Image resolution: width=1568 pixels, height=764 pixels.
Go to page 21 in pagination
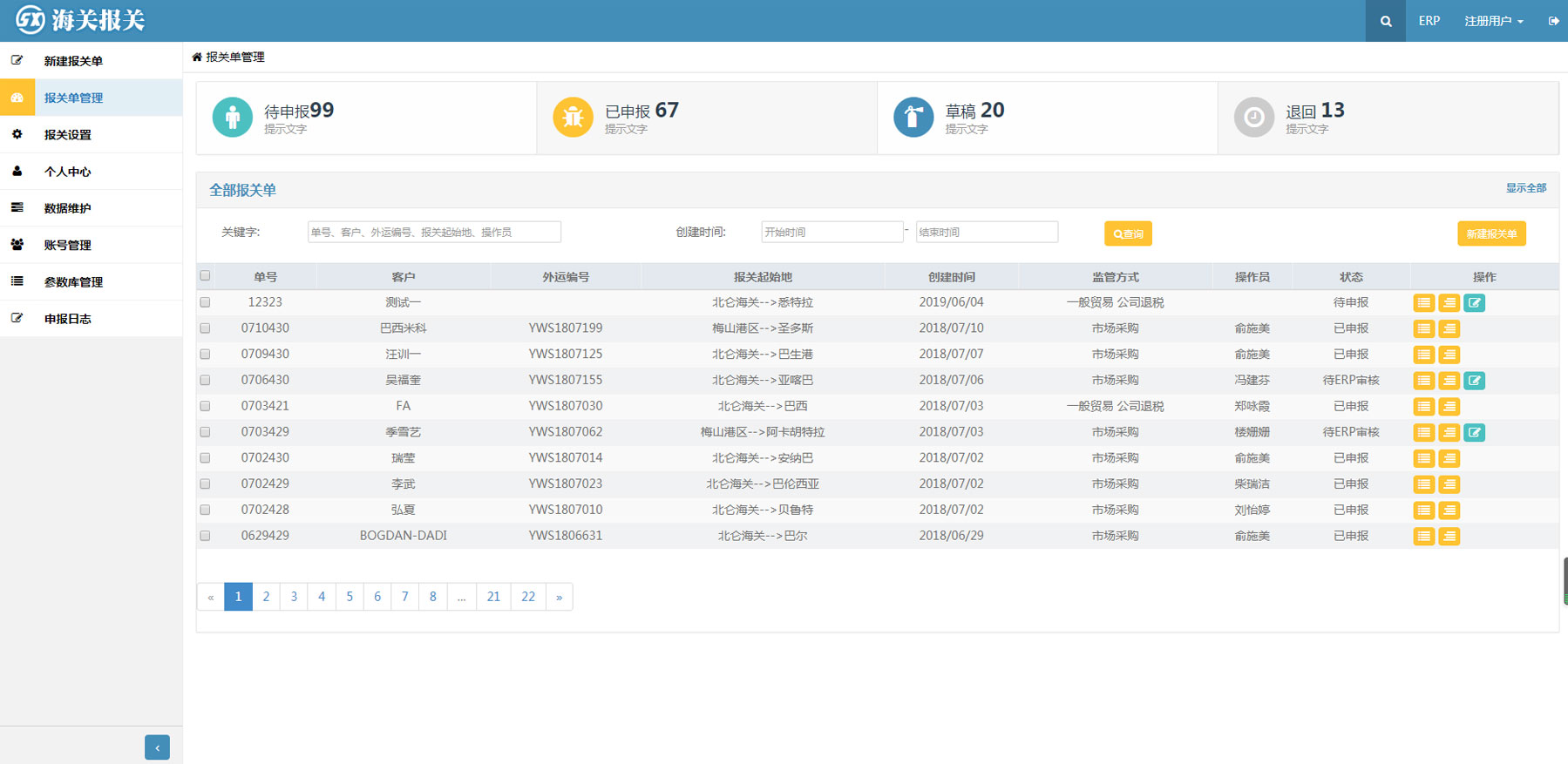click(x=493, y=597)
